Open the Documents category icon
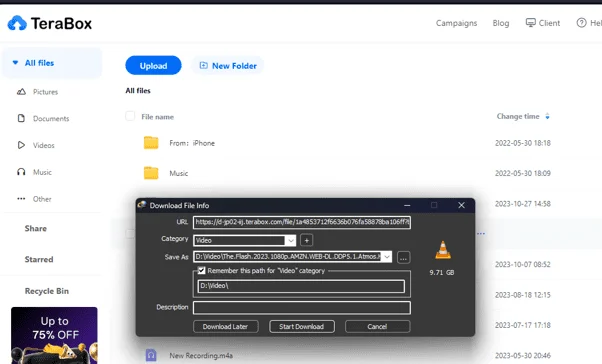The width and height of the screenshot is (602, 364). (22, 118)
